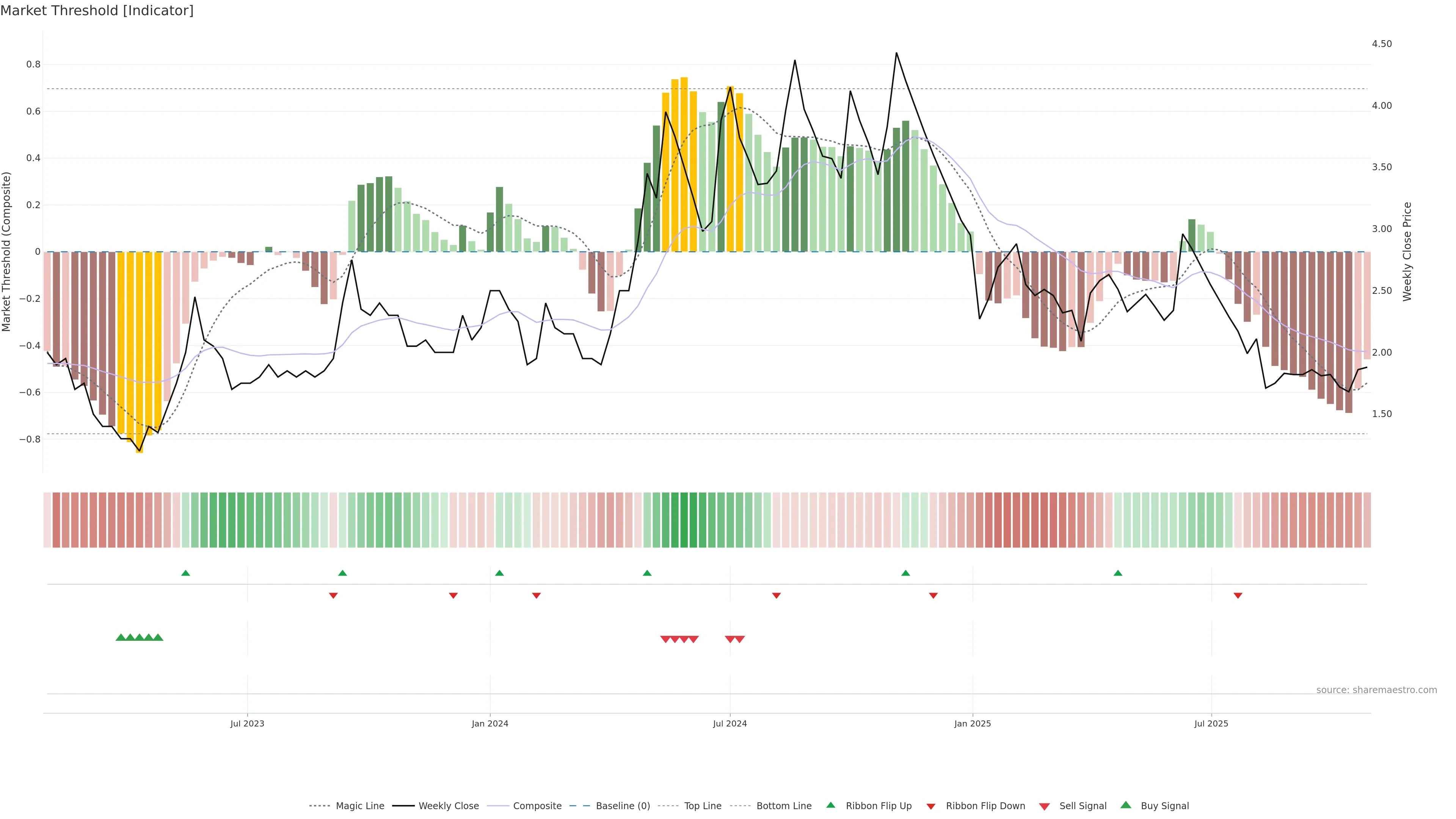Image resolution: width=1456 pixels, height=819 pixels.
Task: Click the Sell Signal legend triangle icon
Action: [x=1045, y=806]
